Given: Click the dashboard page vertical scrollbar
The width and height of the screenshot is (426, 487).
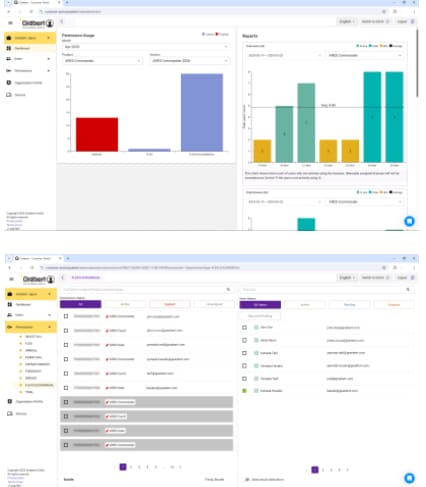Looking at the screenshot, I should [x=417, y=63].
